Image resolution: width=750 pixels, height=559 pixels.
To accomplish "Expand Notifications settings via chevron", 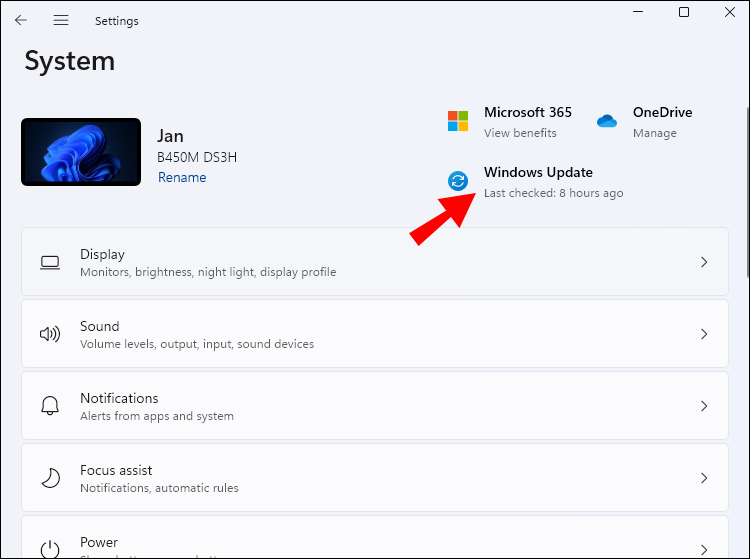I will [704, 406].
